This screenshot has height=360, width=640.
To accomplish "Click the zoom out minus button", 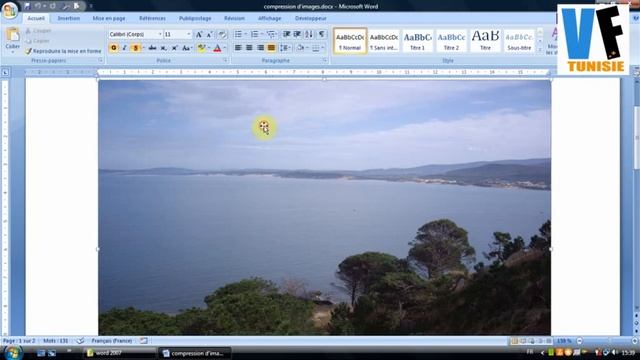I will click(x=579, y=341).
